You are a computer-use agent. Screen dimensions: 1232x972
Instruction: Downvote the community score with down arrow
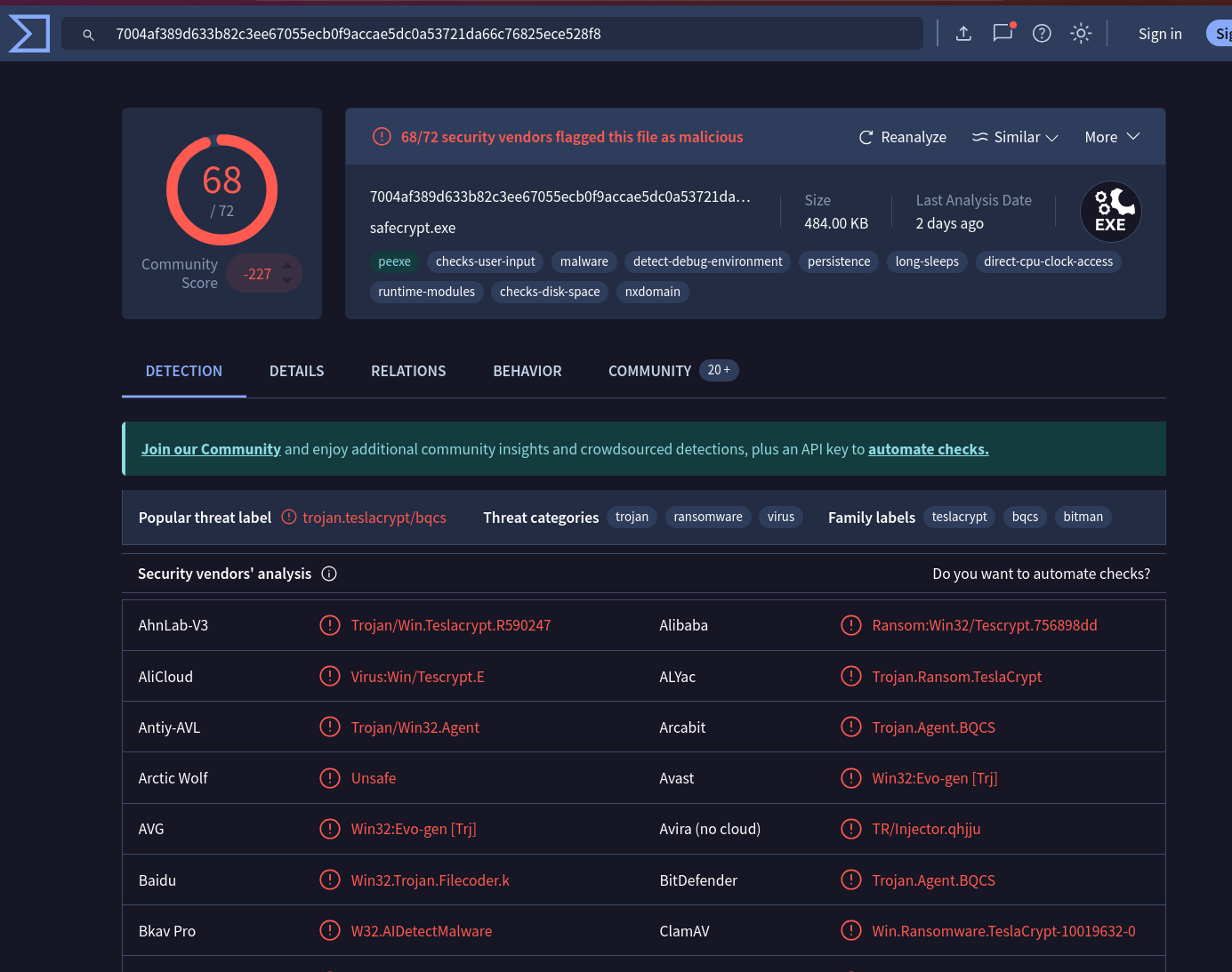286,281
